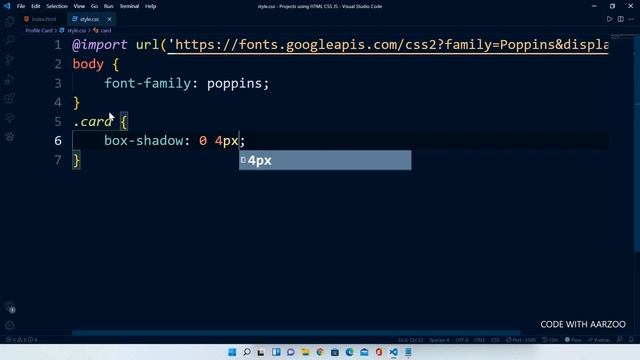Image resolution: width=640 pixels, height=360 pixels.
Task: Open Google Chrome on taskbar
Action: [x=320, y=352]
